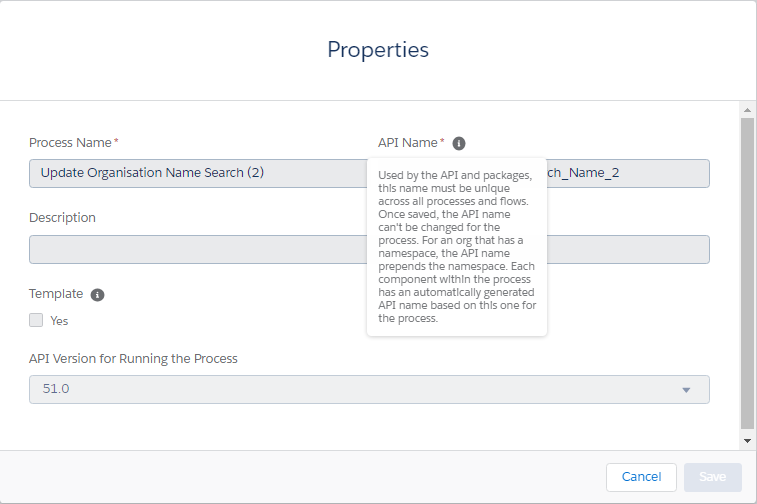This screenshot has height=504, width=757.
Task: Open the API Version 51.0 dropdown
Action: click(x=369, y=389)
